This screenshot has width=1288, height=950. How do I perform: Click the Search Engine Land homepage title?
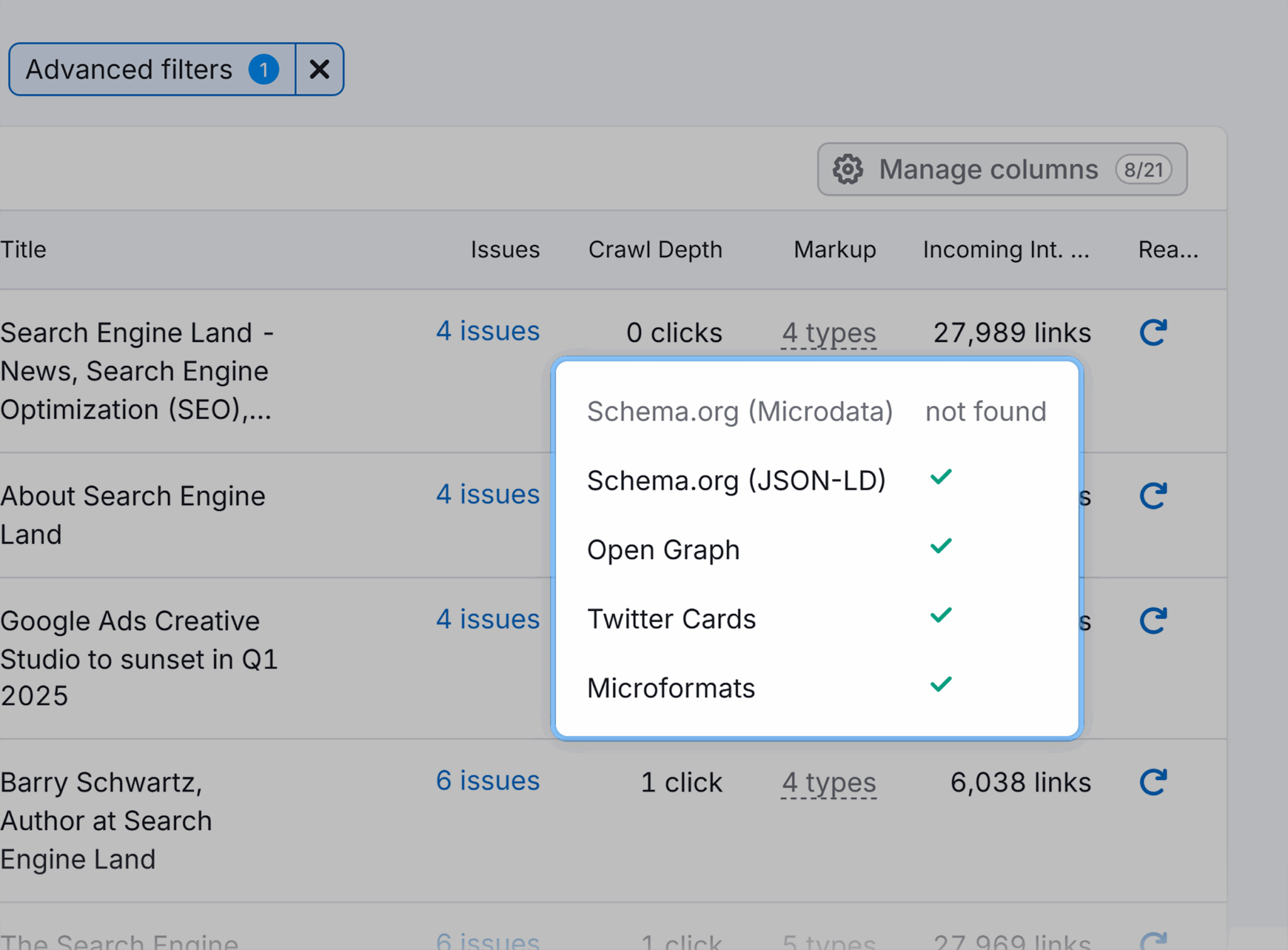click(136, 371)
